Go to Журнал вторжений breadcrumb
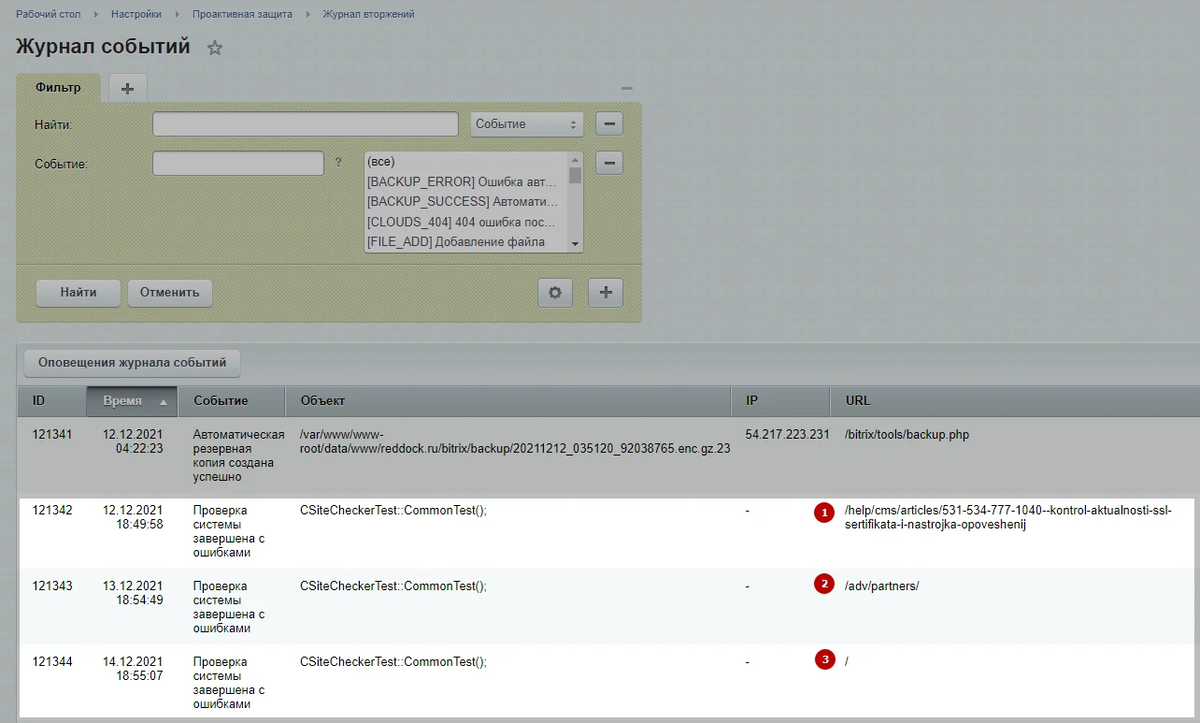 (x=368, y=14)
